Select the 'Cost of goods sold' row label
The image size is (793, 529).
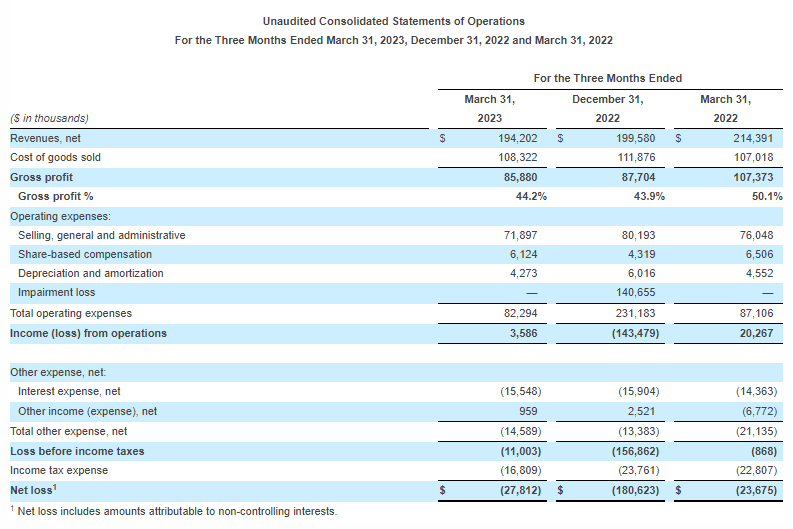[x=55, y=157]
